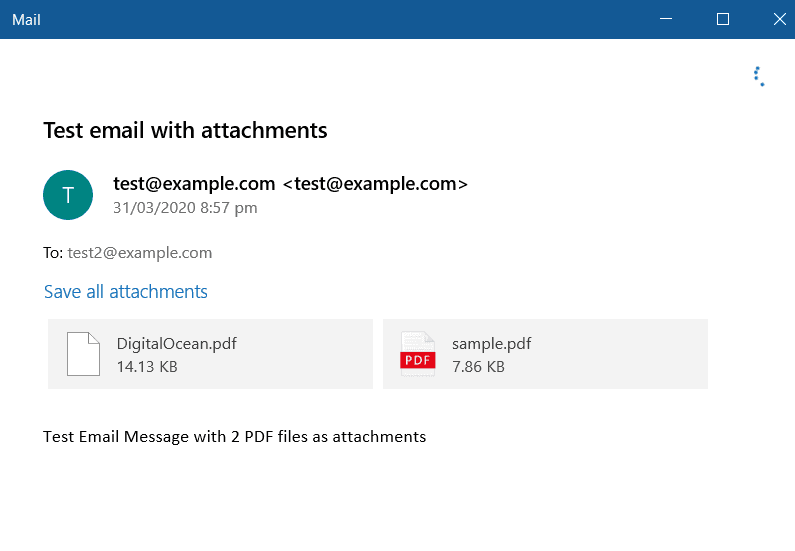Click the 7.86 KB file size label

click(x=478, y=367)
